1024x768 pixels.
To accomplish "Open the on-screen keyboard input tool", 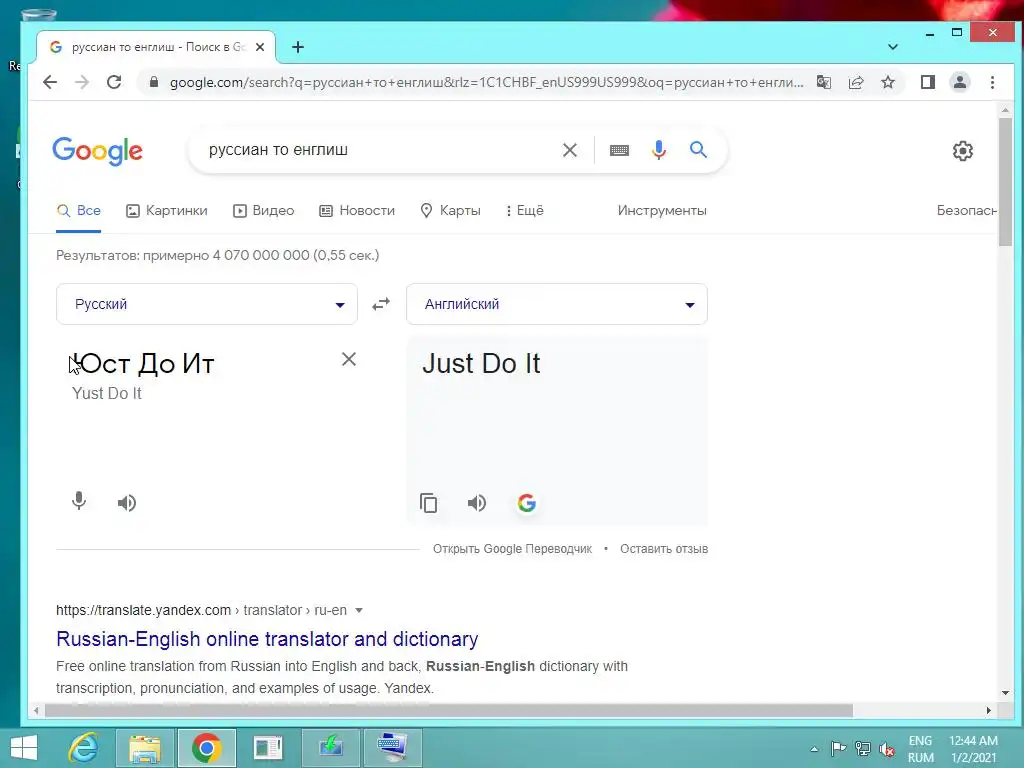I will tap(619, 150).
